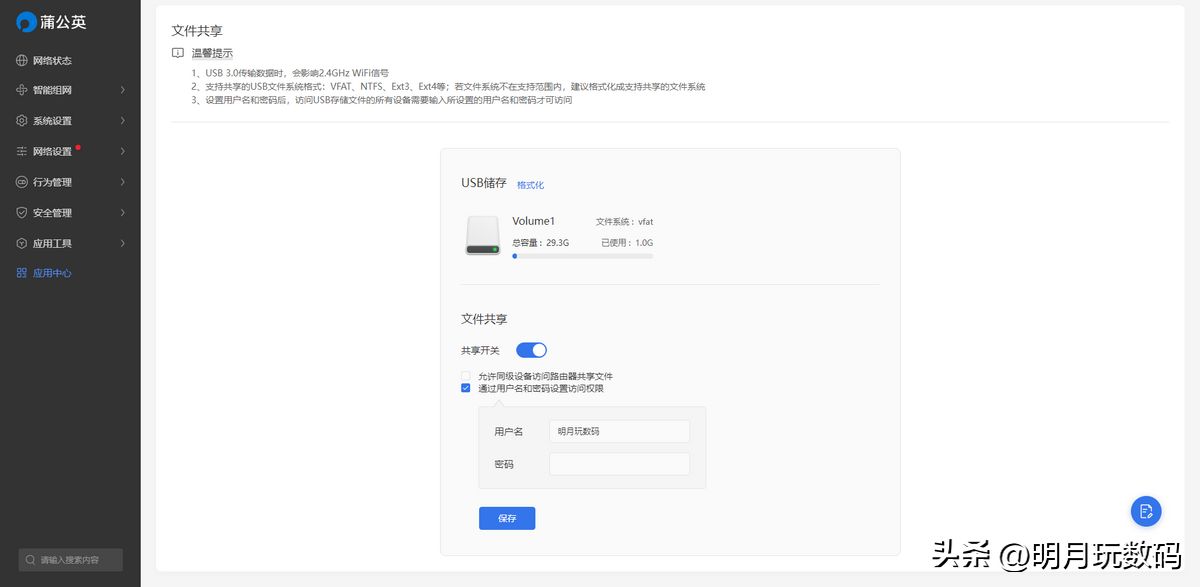Image resolution: width=1200 pixels, height=587 pixels.
Task: Uncheck 通过用户名和密码设置访问权限 checkbox
Action: [466, 388]
